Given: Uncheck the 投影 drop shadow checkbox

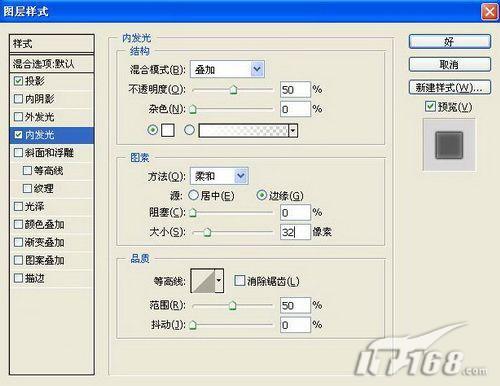Looking at the screenshot, I should (x=19, y=81).
